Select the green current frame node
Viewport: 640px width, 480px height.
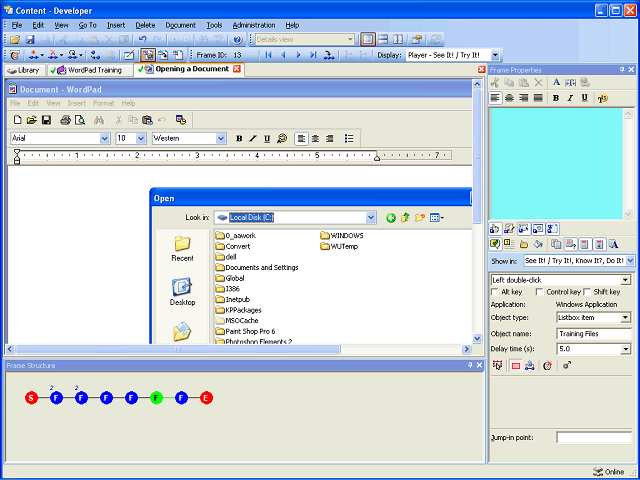click(x=156, y=398)
